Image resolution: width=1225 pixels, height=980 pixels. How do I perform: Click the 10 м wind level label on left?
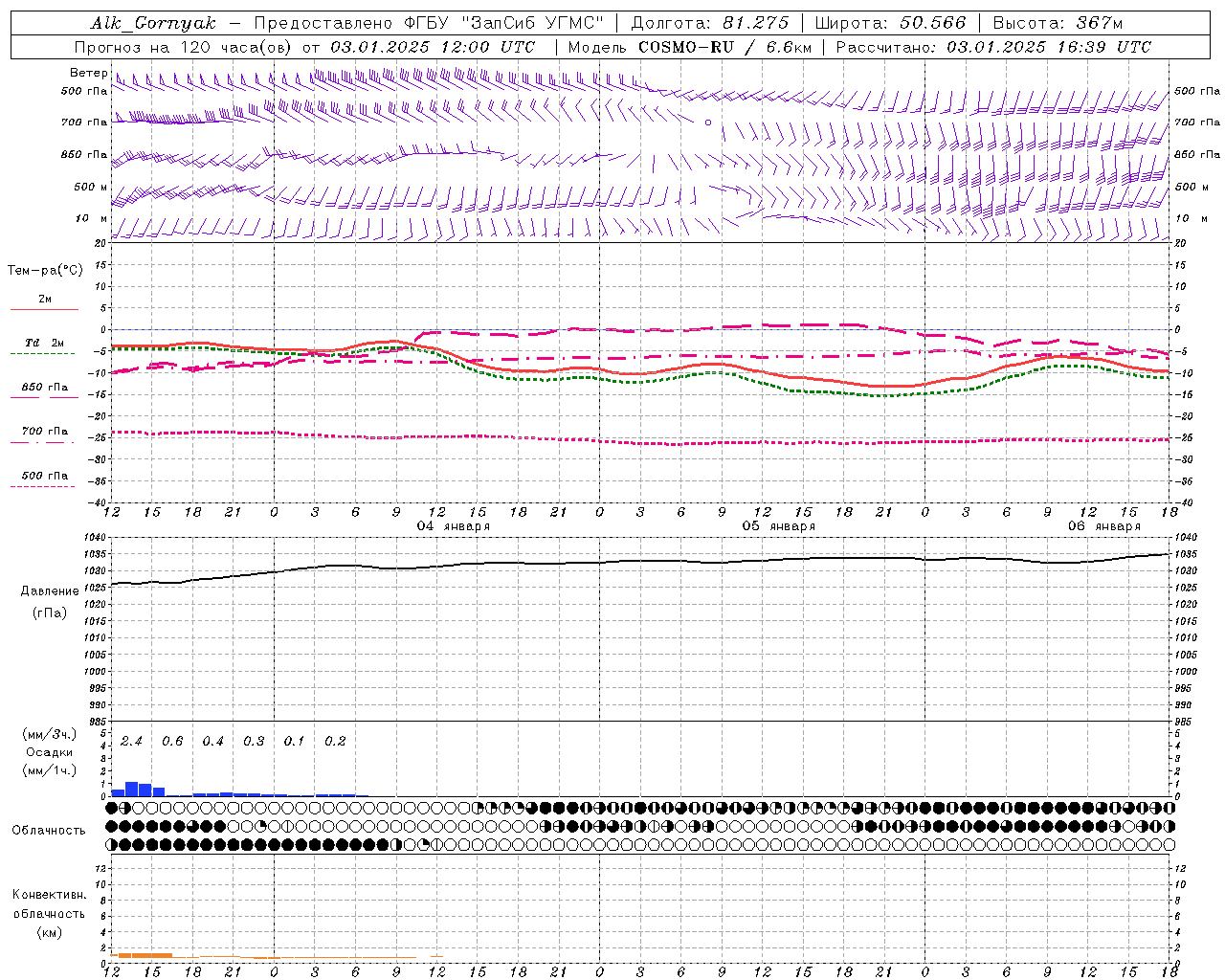pyautogui.click(x=91, y=218)
